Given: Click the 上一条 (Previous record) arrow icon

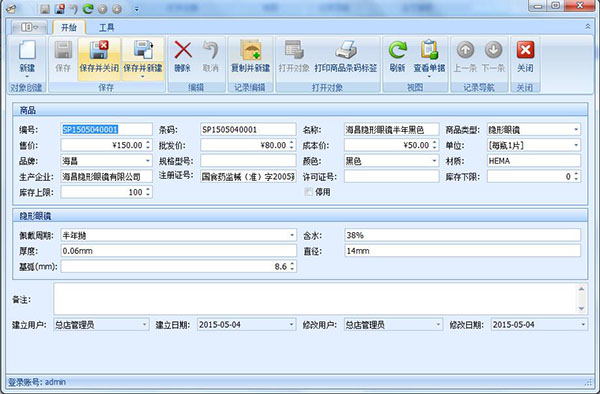Looking at the screenshot, I should 465,50.
